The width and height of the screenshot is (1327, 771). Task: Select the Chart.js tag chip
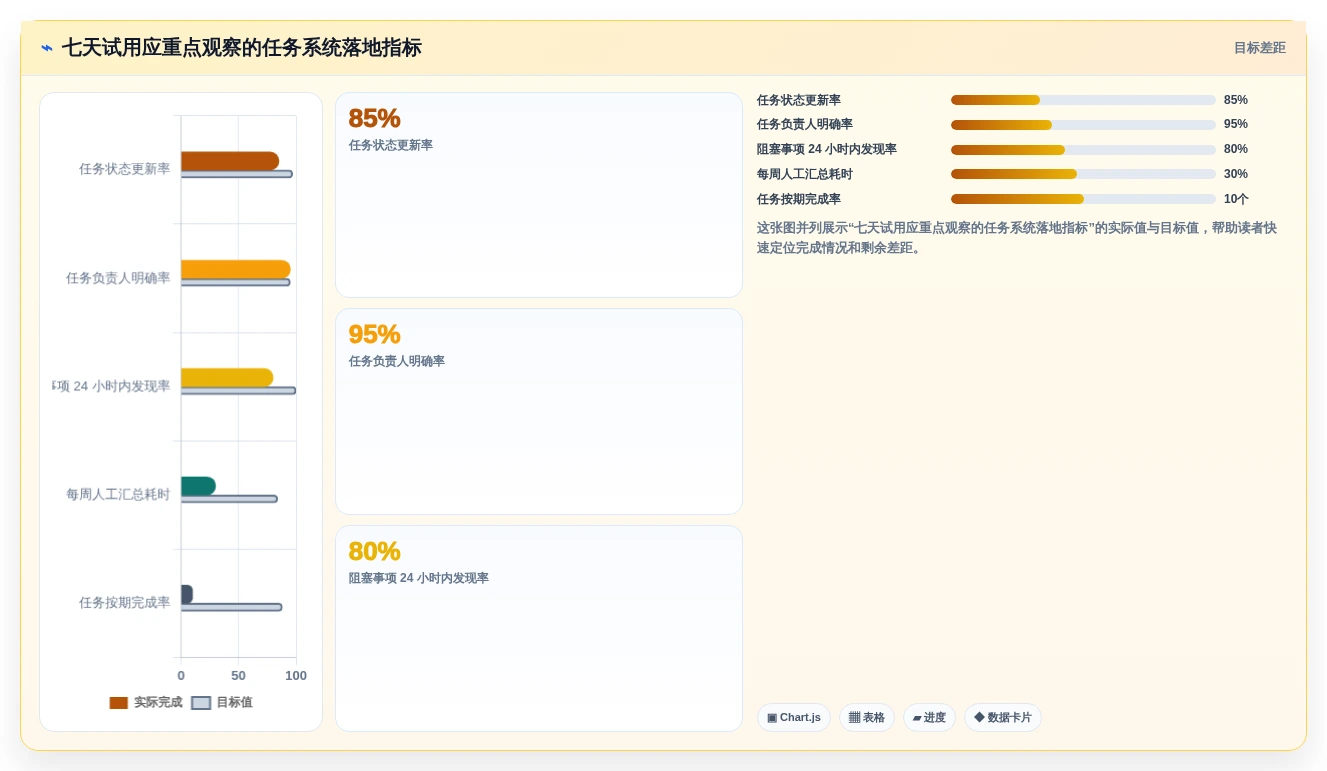pos(794,718)
